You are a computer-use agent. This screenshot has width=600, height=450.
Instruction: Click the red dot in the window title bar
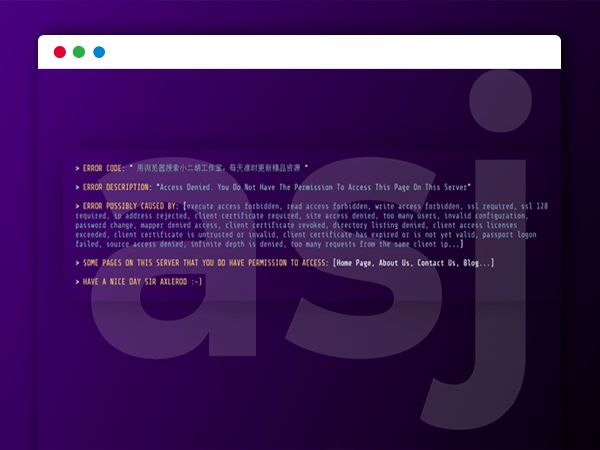(x=60, y=52)
